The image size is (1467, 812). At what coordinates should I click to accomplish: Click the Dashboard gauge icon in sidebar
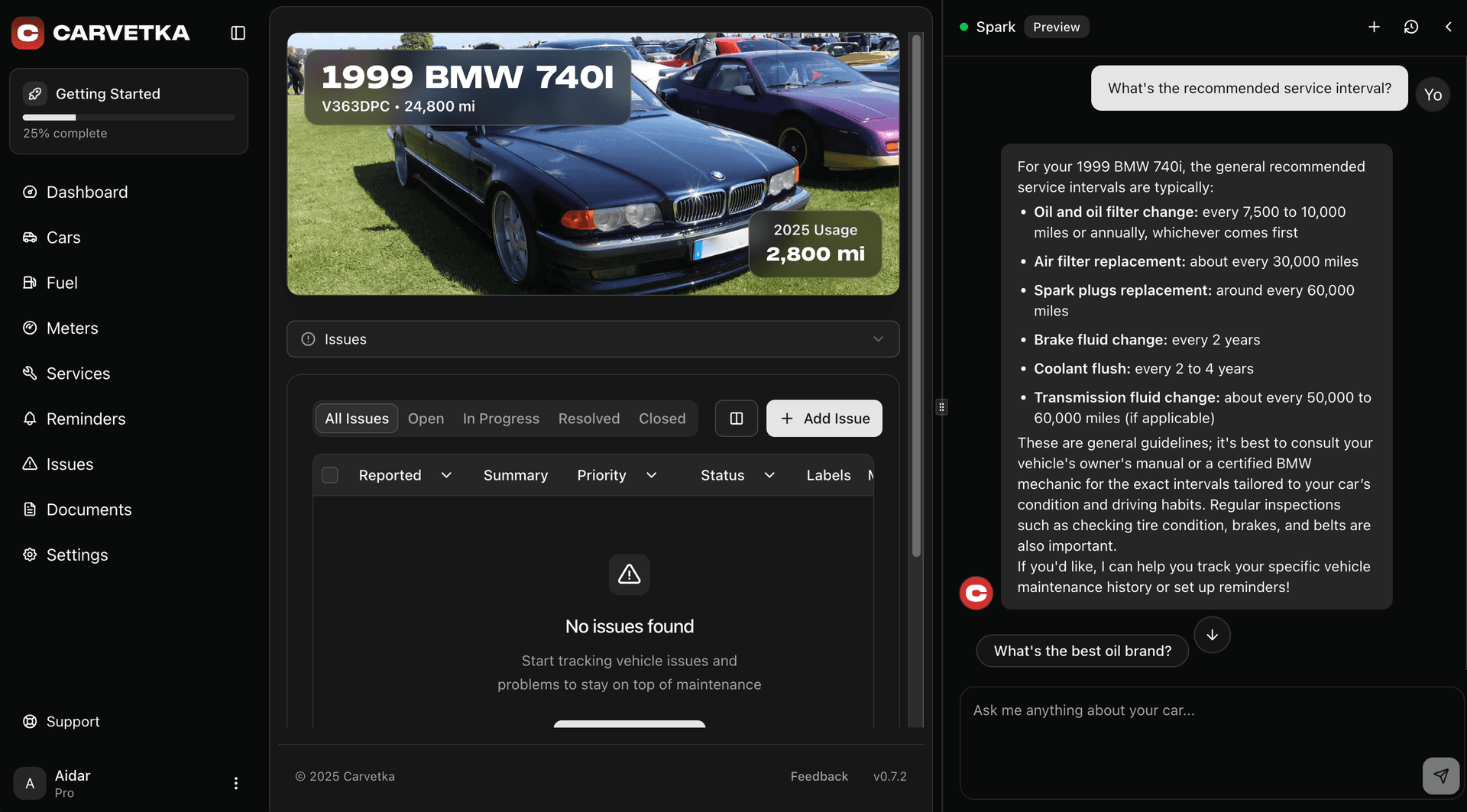click(30, 192)
